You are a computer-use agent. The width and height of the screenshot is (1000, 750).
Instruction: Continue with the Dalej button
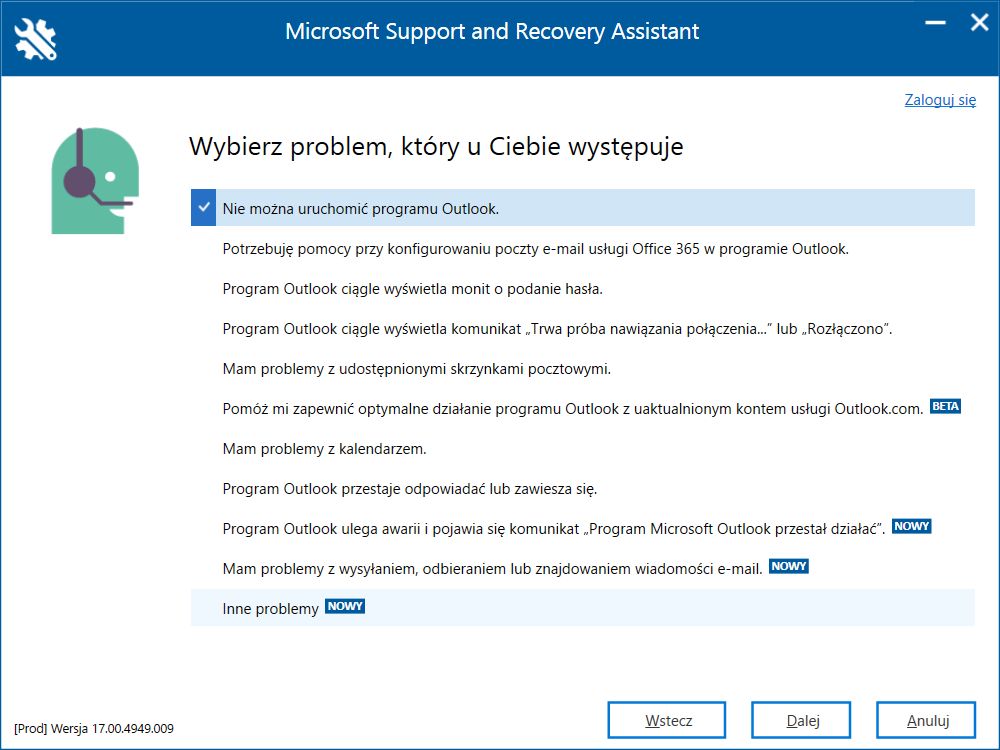click(x=801, y=720)
